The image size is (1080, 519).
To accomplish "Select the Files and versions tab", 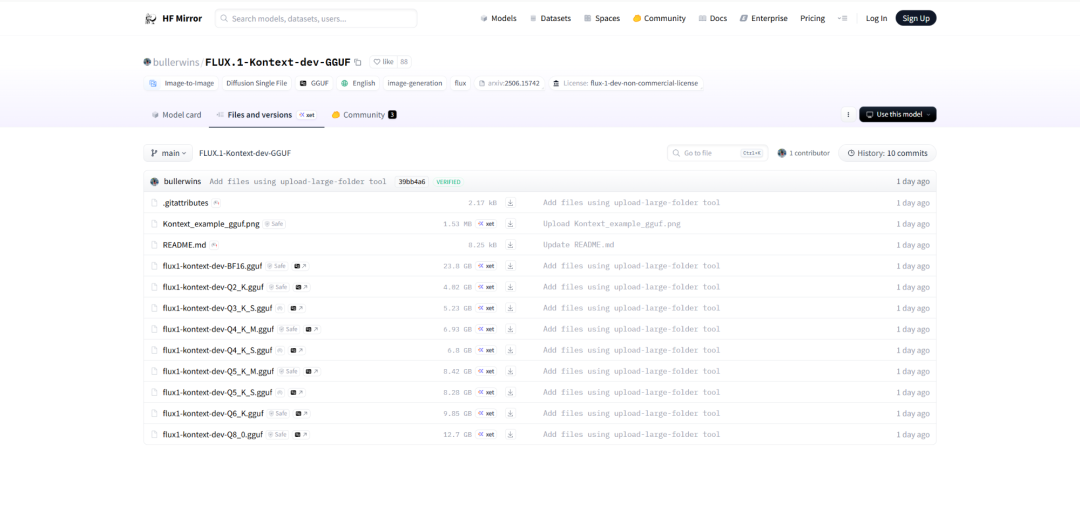I will [267, 115].
